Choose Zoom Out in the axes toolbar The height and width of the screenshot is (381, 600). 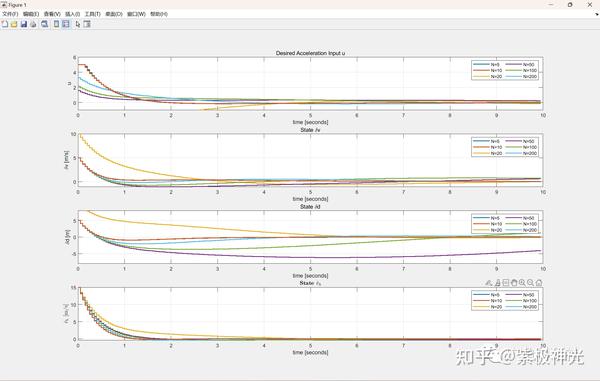(x=530, y=283)
